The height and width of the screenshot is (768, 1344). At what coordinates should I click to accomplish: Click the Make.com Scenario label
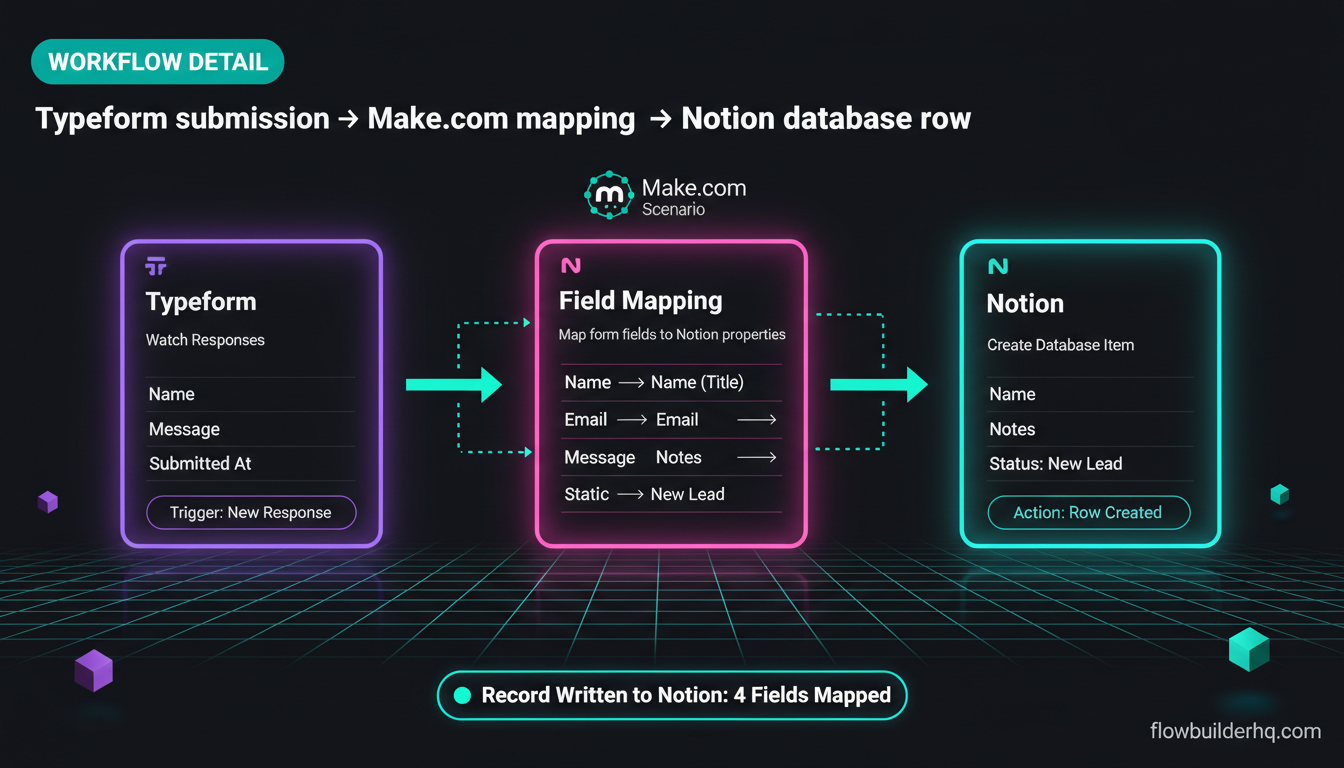694,197
